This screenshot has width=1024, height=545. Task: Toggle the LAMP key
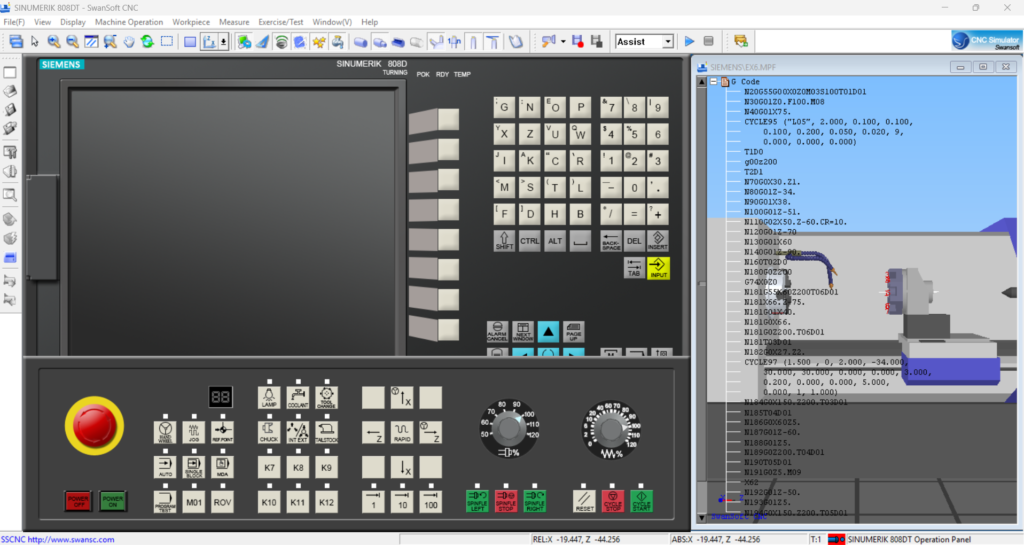pos(268,397)
